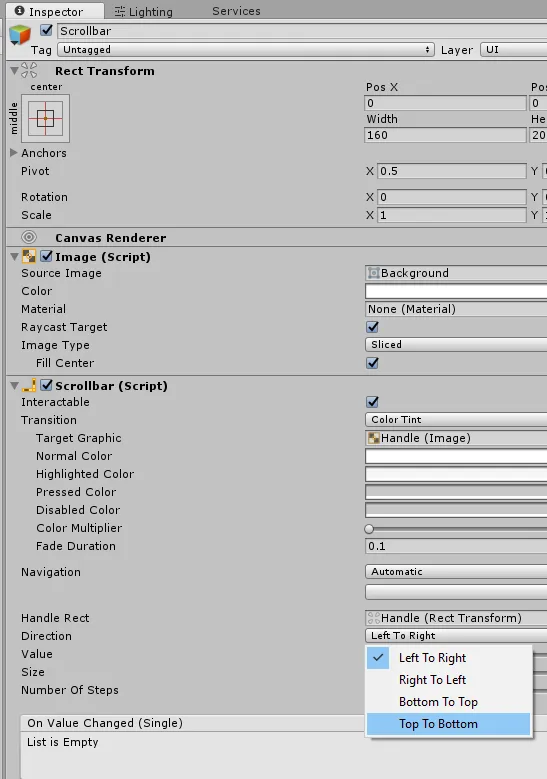Click the Rect Transform component icon
The height and width of the screenshot is (779, 547).
click(29, 71)
